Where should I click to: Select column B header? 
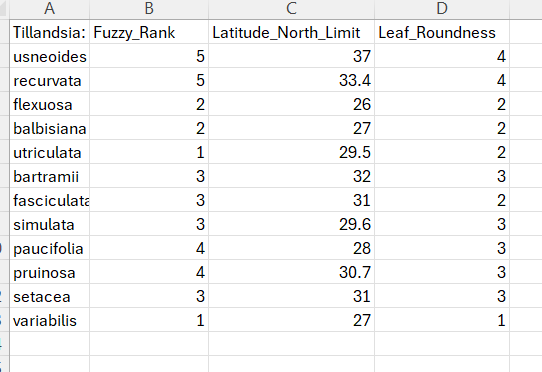(149, 9)
